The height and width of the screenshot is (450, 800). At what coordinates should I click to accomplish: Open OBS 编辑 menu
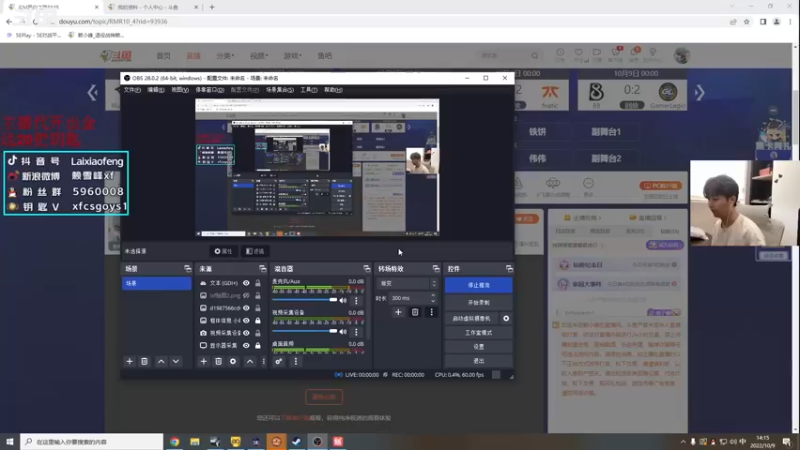(156, 90)
